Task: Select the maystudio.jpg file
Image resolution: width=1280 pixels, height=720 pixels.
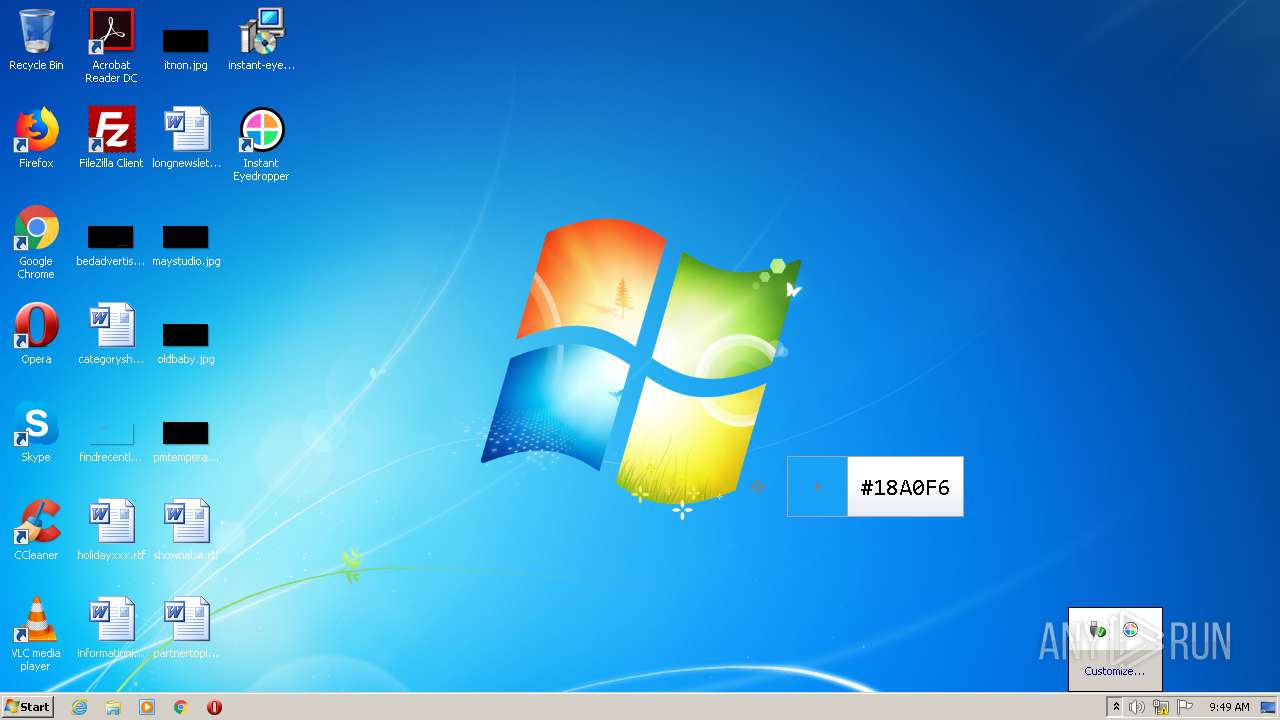Action: point(186,245)
